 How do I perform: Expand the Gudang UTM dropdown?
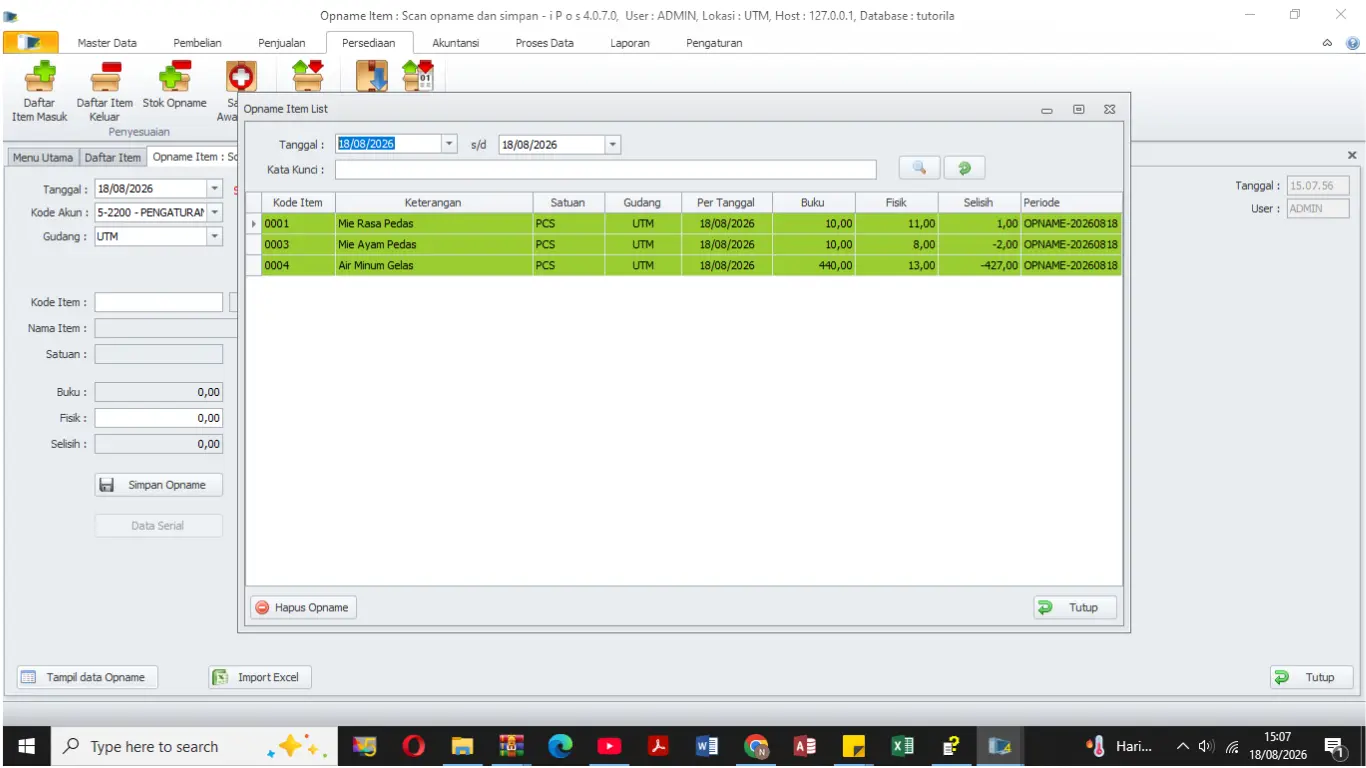click(214, 237)
